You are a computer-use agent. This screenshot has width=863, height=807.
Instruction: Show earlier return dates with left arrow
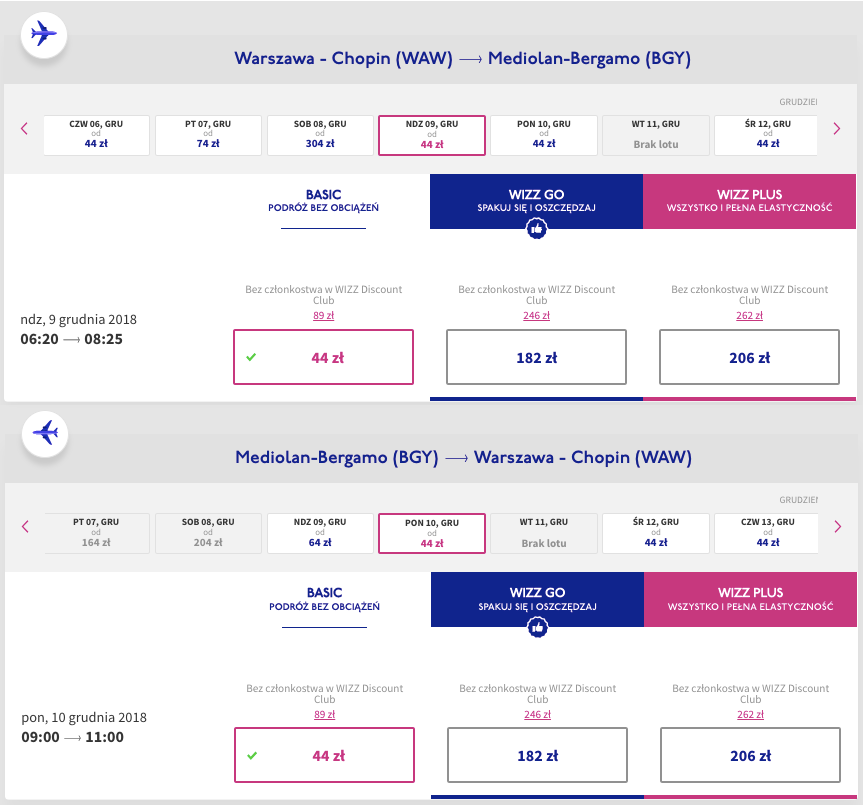(25, 526)
